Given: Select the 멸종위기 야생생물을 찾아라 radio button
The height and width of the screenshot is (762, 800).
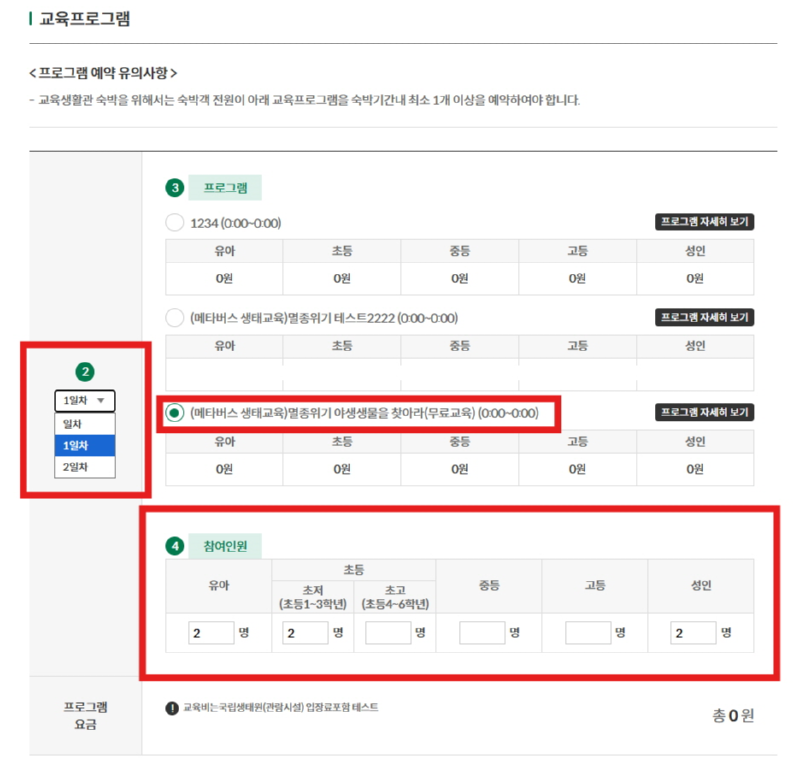Looking at the screenshot, I should click(175, 413).
